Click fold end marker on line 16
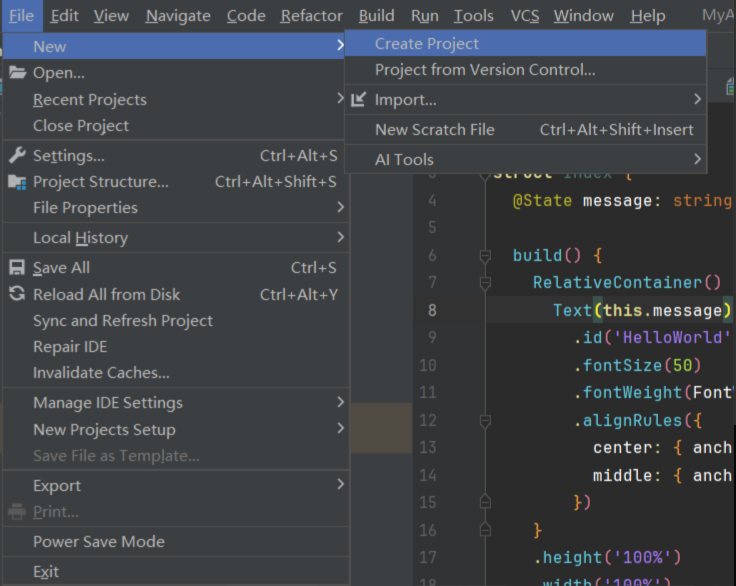Viewport: 736px width, 586px height. (x=485, y=530)
